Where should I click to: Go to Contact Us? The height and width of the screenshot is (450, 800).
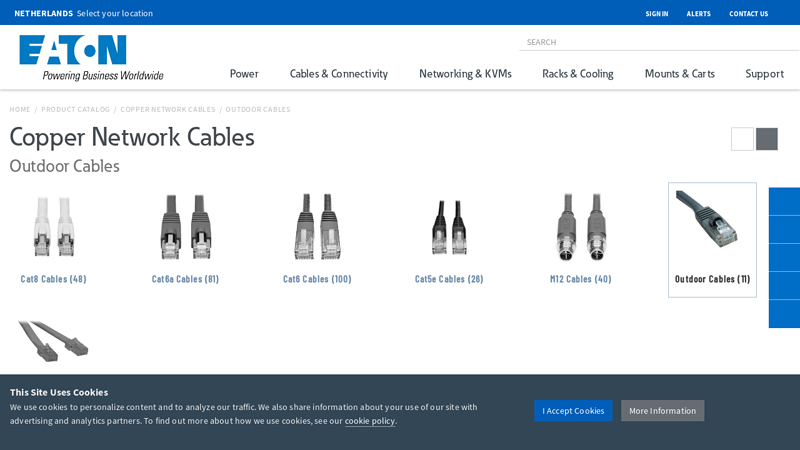pyautogui.click(x=748, y=14)
